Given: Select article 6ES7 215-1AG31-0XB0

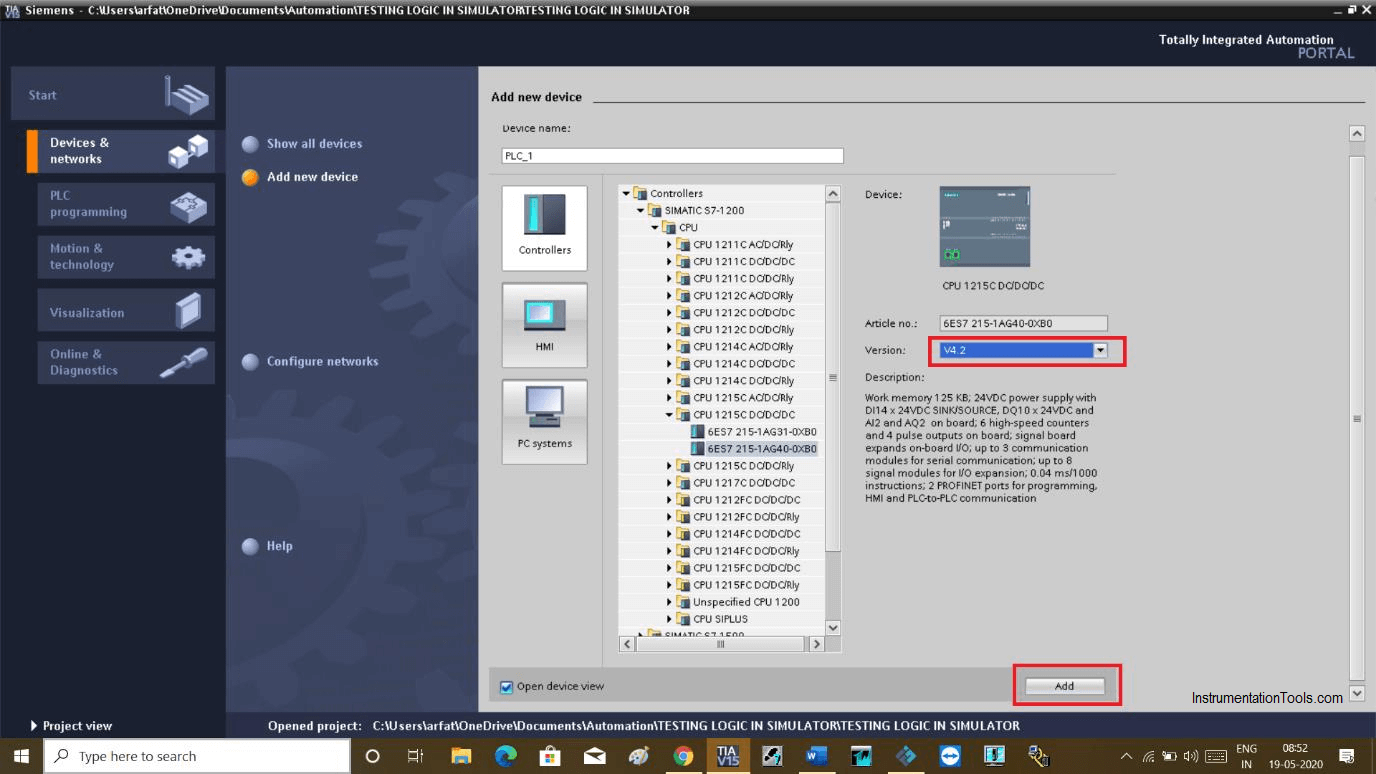Looking at the screenshot, I should coord(753,432).
